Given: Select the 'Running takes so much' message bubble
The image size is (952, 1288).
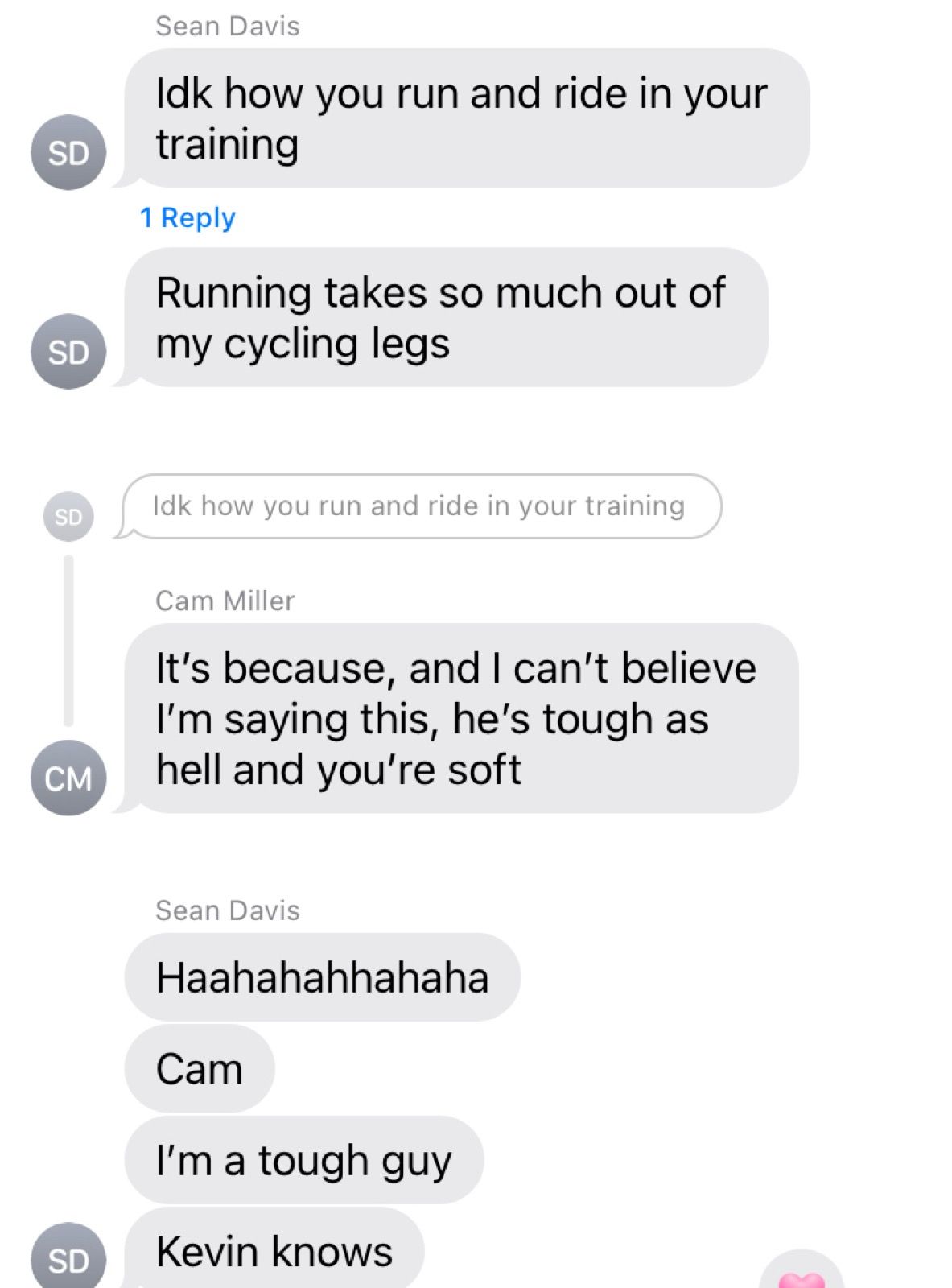Looking at the screenshot, I should coord(444,317).
